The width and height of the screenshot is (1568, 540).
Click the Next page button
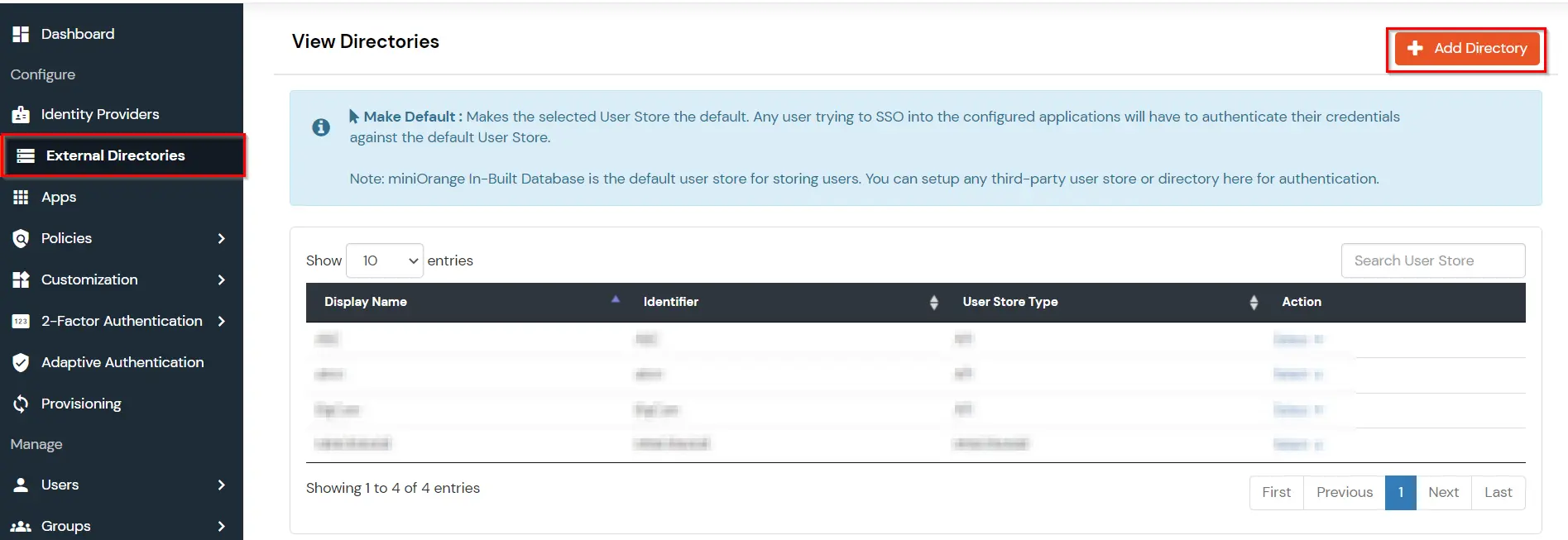(1444, 492)
